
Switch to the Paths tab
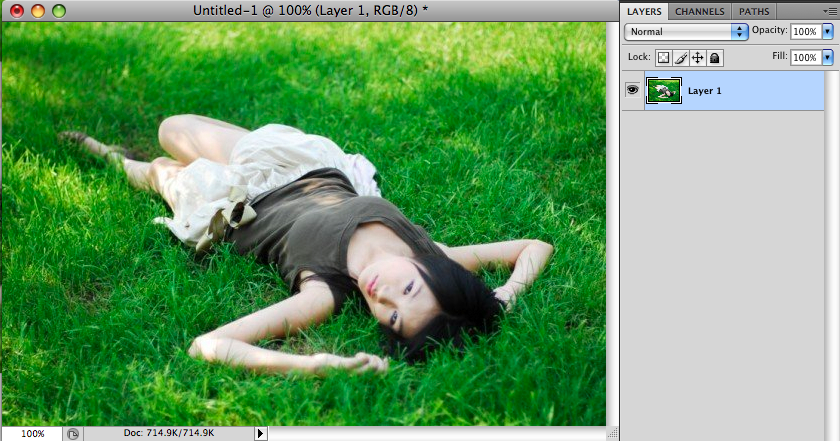[x=754, y=11]
